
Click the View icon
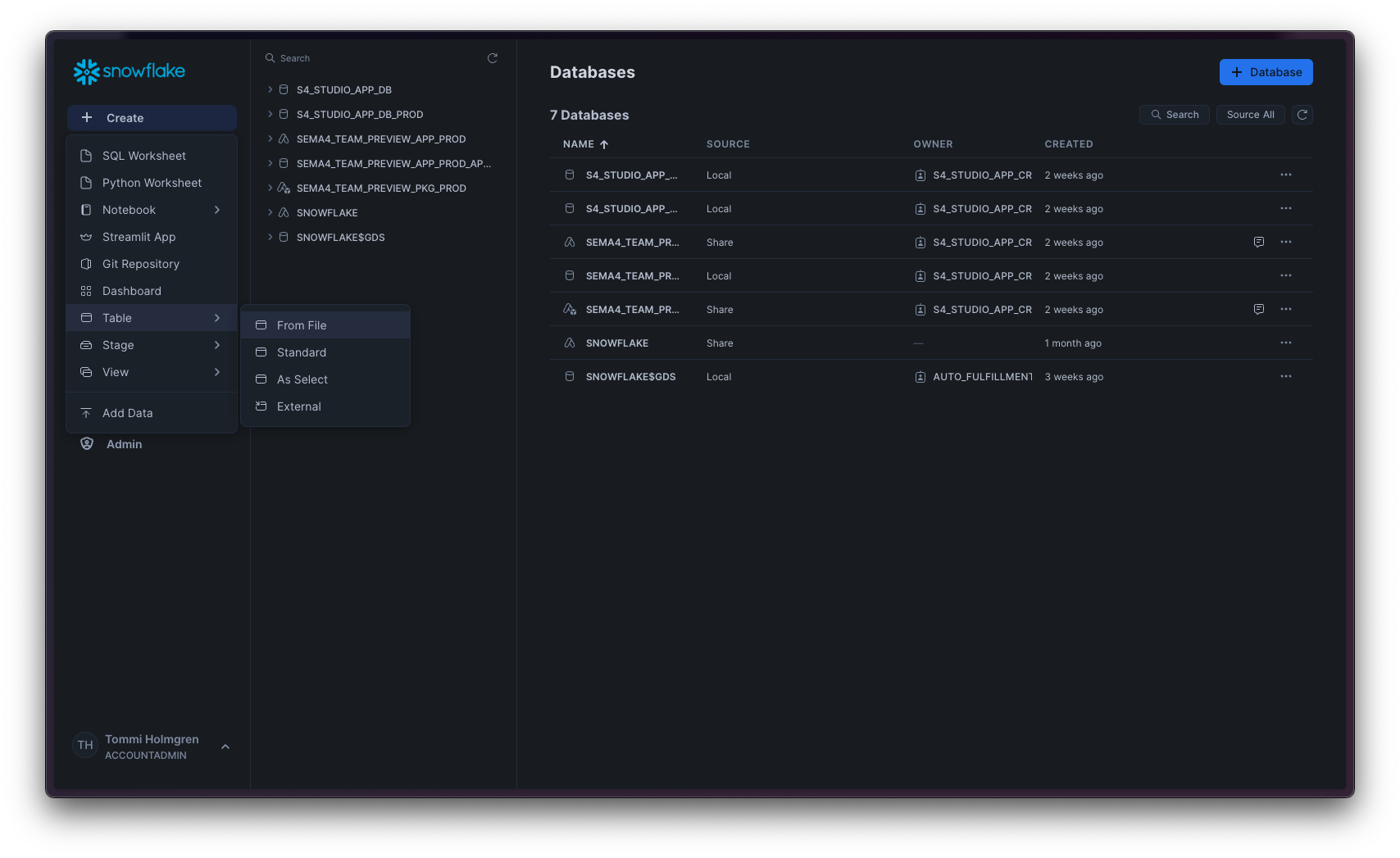click(86, 372)
